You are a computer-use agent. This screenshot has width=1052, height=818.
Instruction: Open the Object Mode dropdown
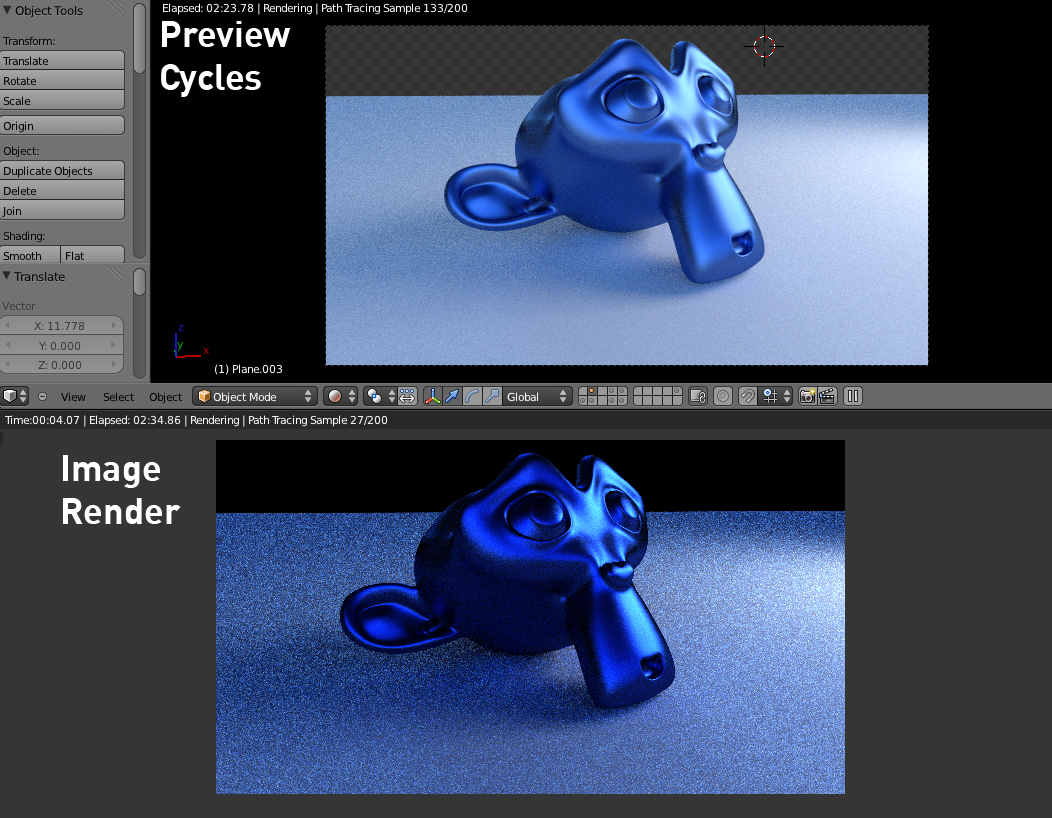pyautogui.click(x=255, y=397)
